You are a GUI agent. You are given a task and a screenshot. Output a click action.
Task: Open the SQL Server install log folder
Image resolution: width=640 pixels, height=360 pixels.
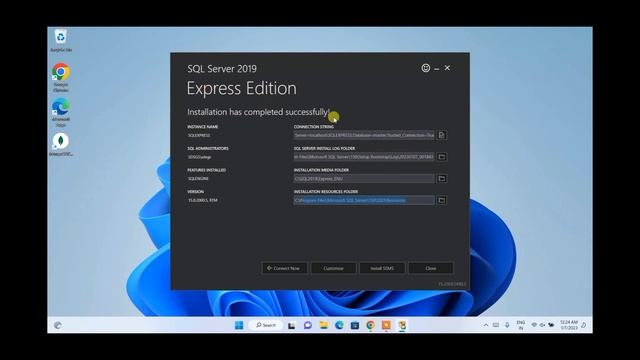[442, 157]
